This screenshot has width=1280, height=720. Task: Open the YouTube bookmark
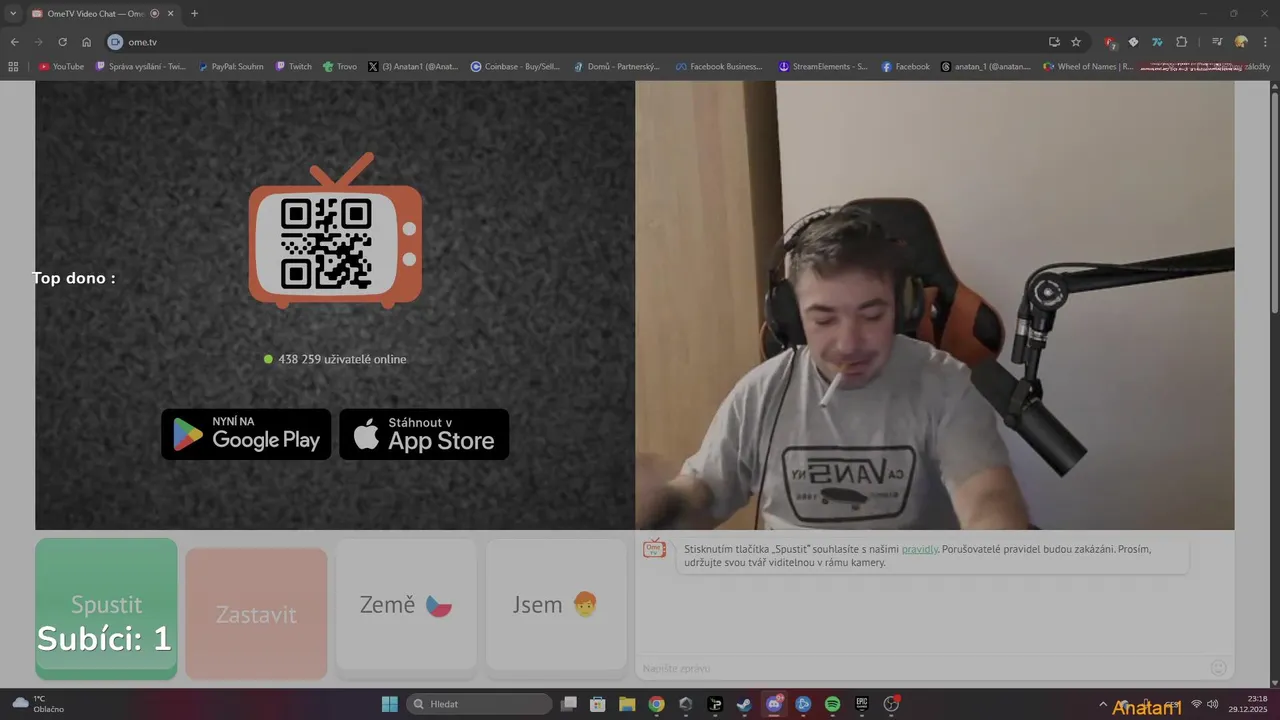point(61,67)
